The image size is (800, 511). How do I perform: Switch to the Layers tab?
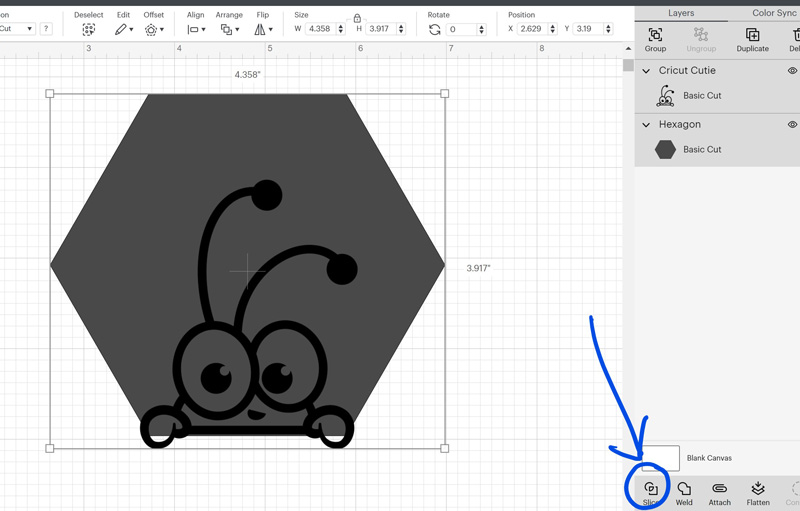click(x=681, y=13)
